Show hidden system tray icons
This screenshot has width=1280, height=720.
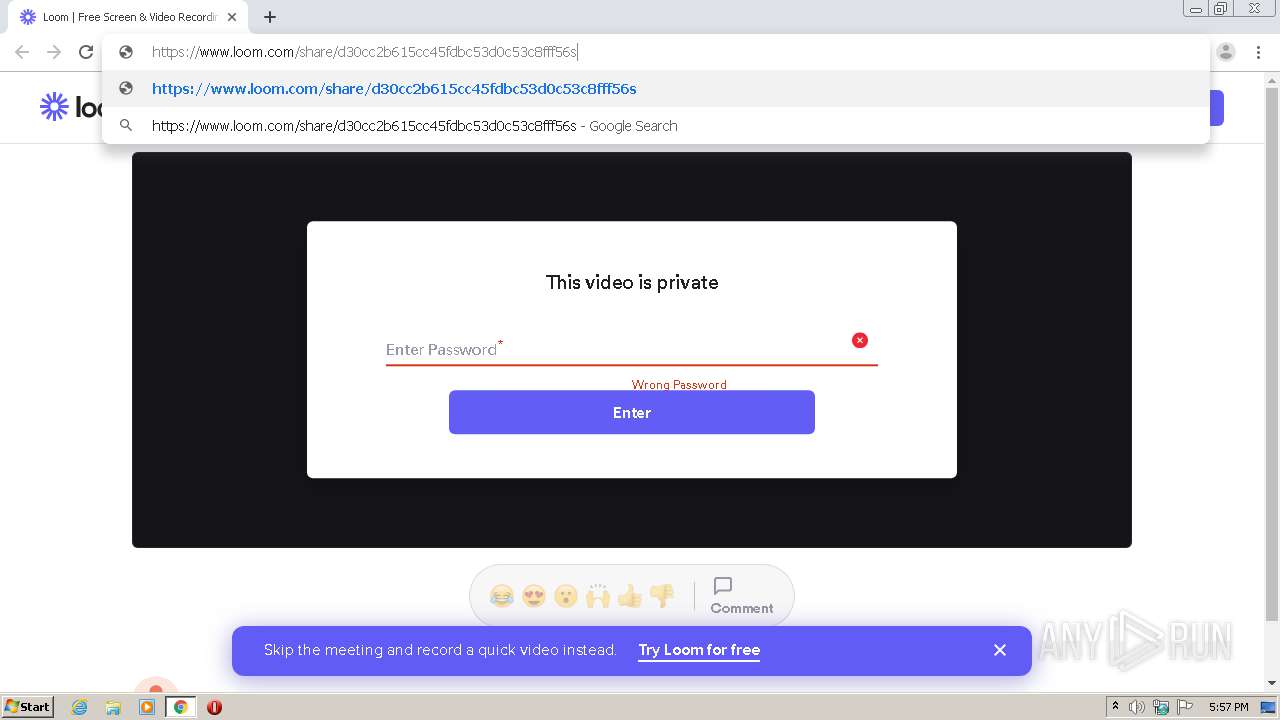point(1115,707)
